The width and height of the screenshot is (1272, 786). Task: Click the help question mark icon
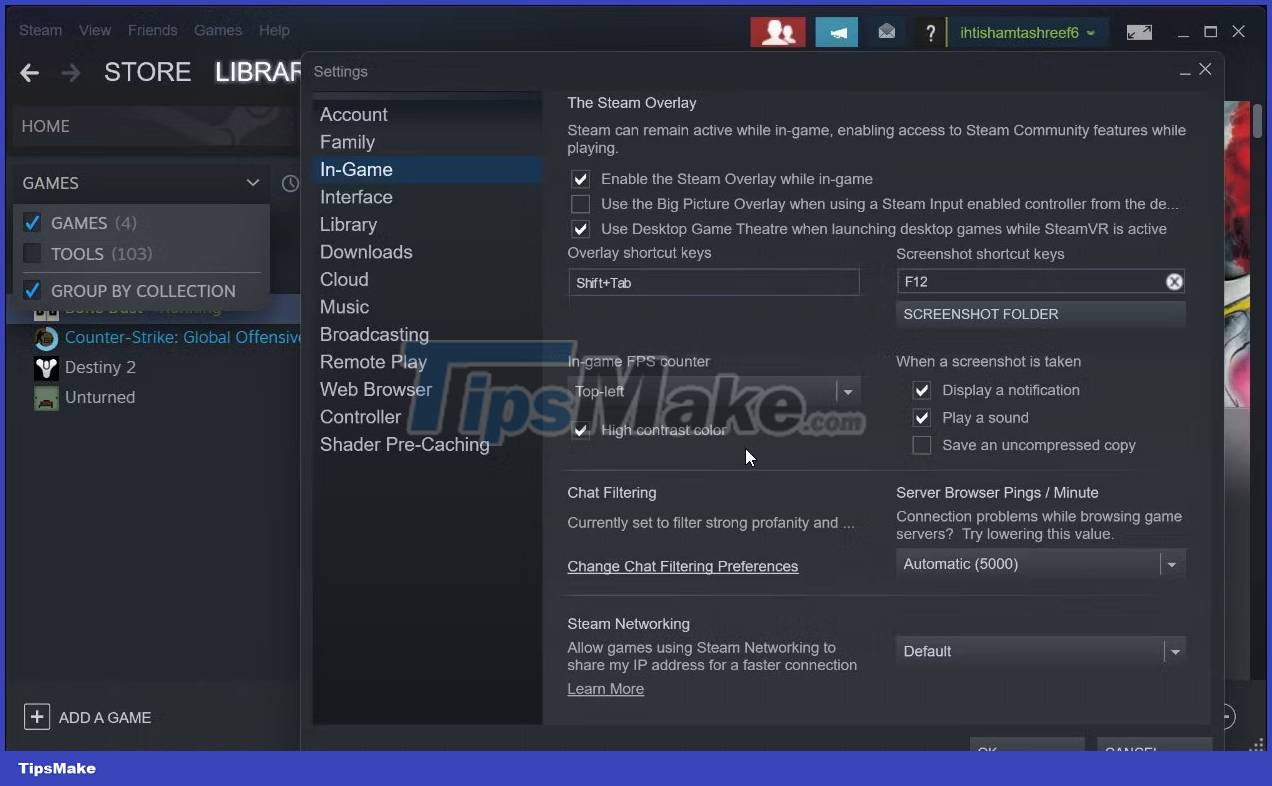point(931,31)
